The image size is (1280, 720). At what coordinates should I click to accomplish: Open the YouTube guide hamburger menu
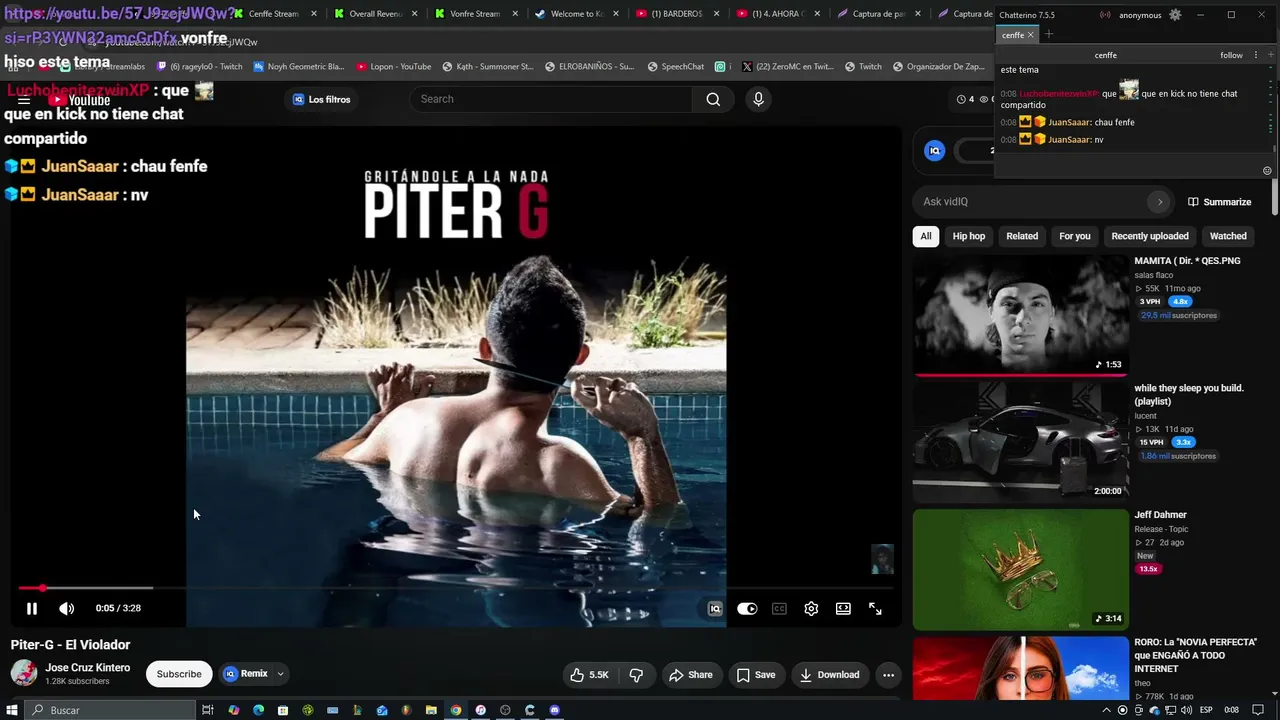tap(24, 100)
